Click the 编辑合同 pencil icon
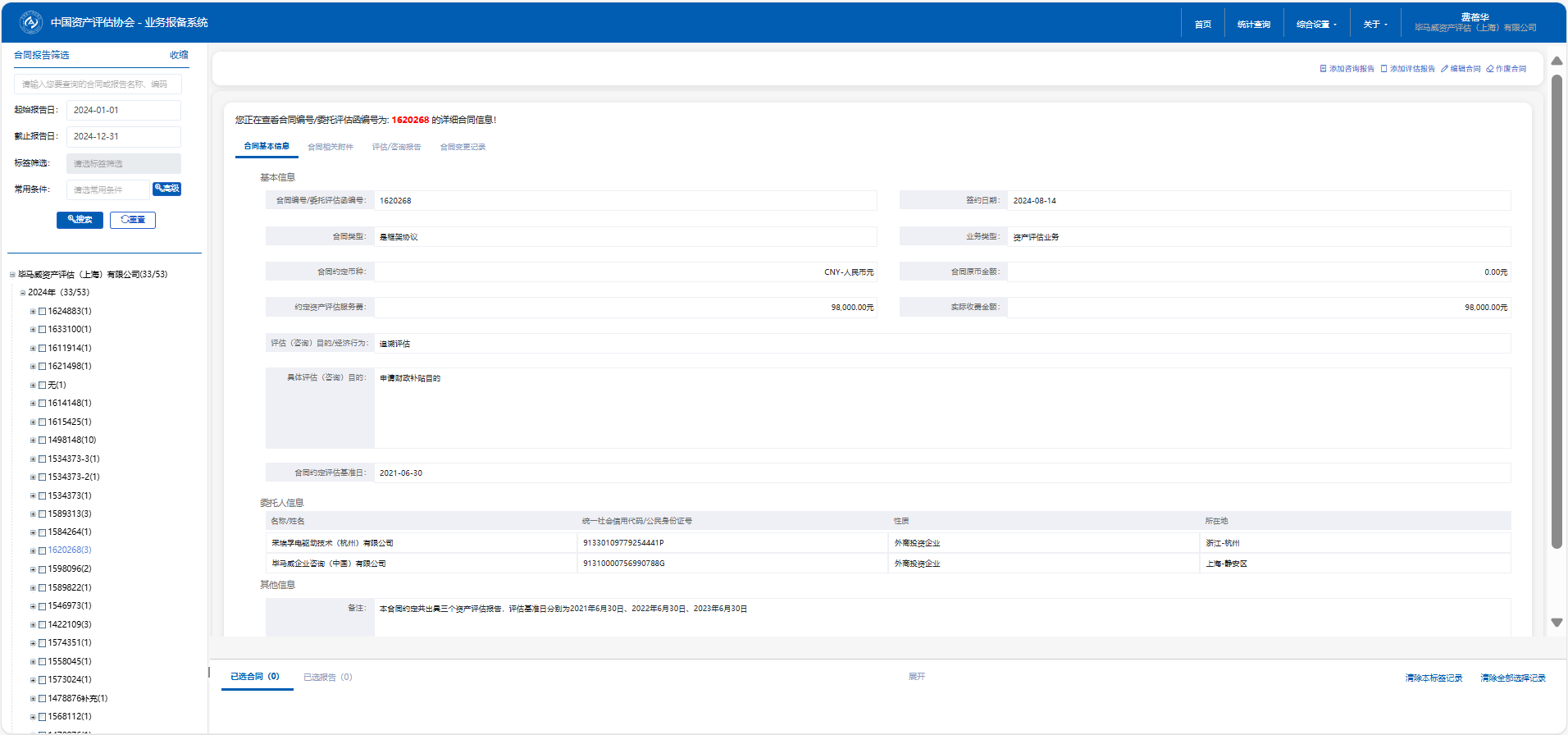This screenshot has width=1568, height=735. [1444, 69]
